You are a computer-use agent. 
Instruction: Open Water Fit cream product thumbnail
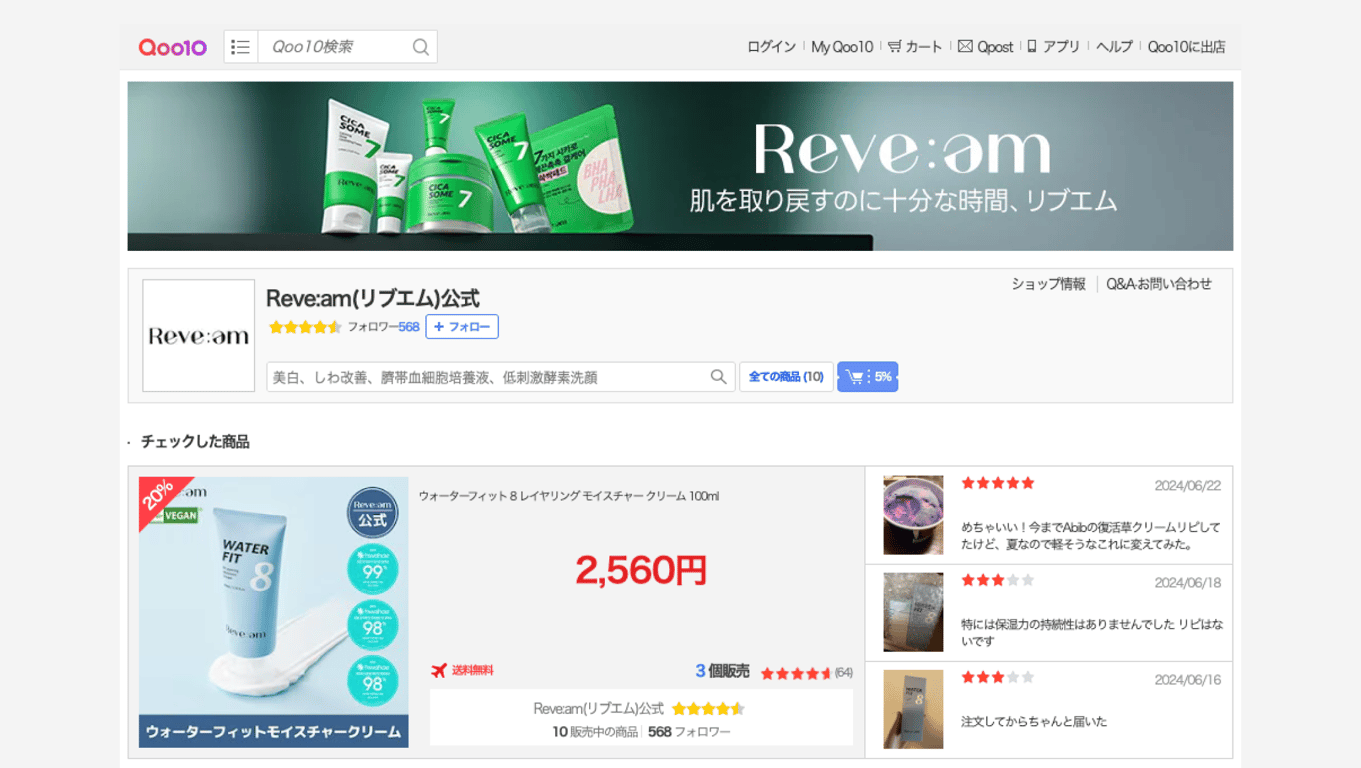(274, 612)
